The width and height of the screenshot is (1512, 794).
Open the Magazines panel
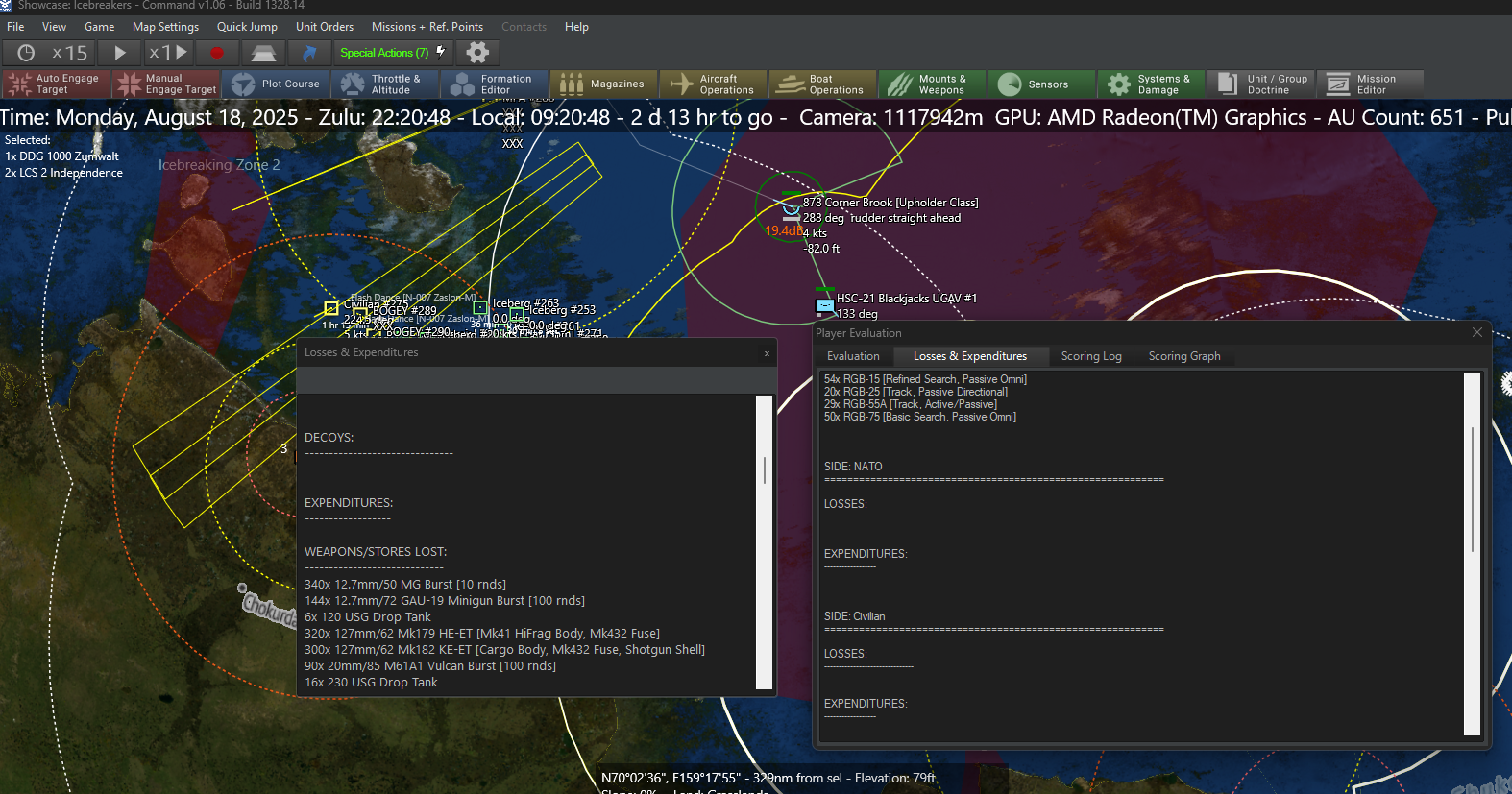pos(604,84)
